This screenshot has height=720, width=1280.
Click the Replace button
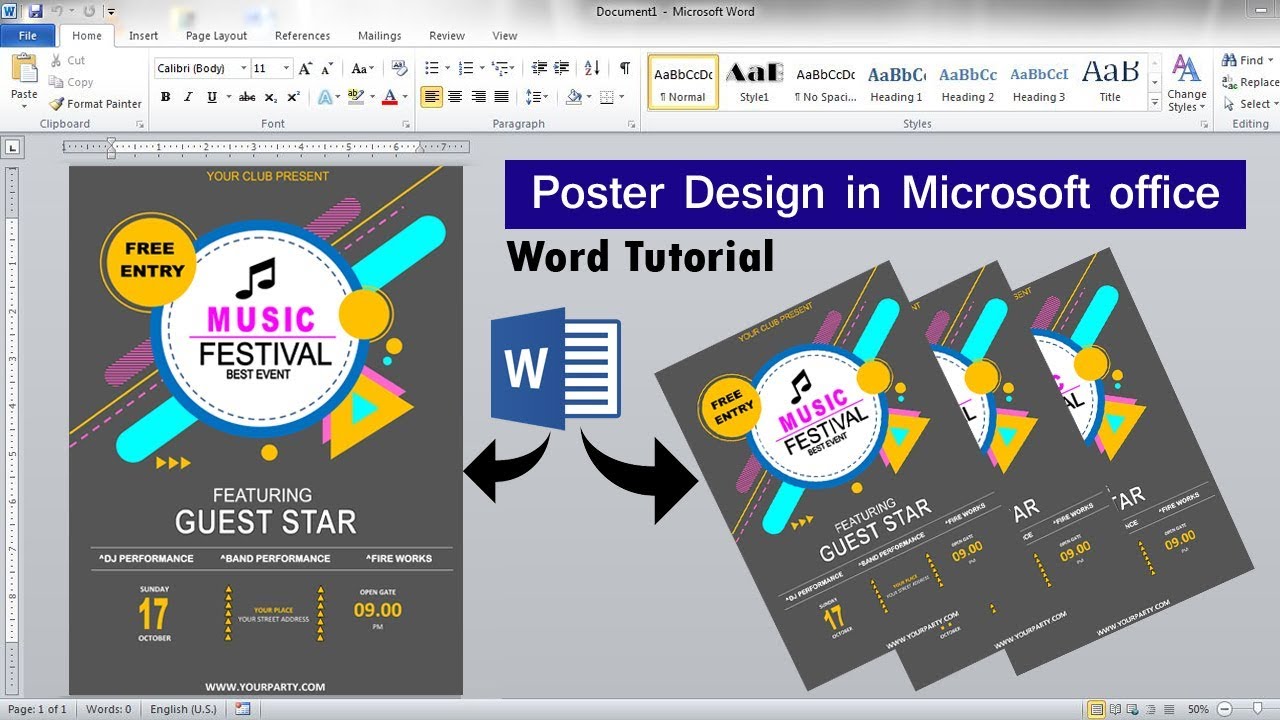pyautogui.click(x=1250, y=82)
